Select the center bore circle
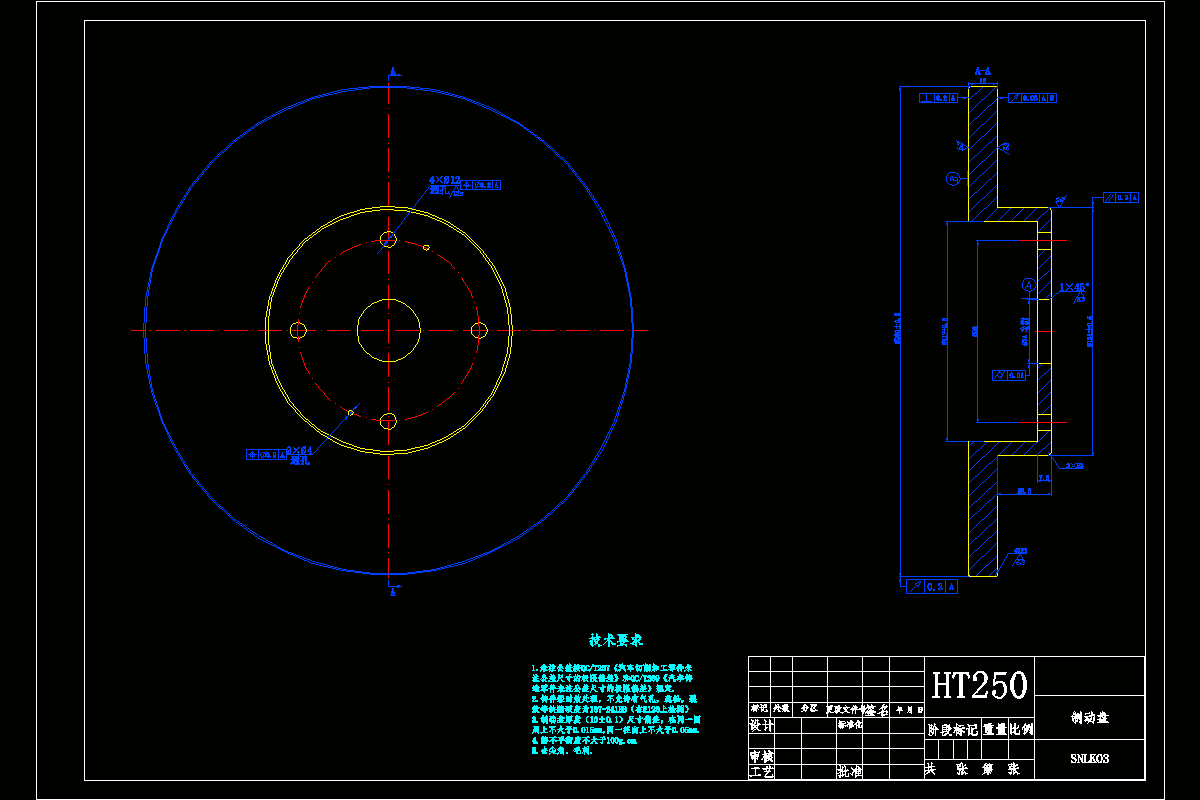Image resolution: width=1200 pixels, height=800 pixels. pos(389,330)
